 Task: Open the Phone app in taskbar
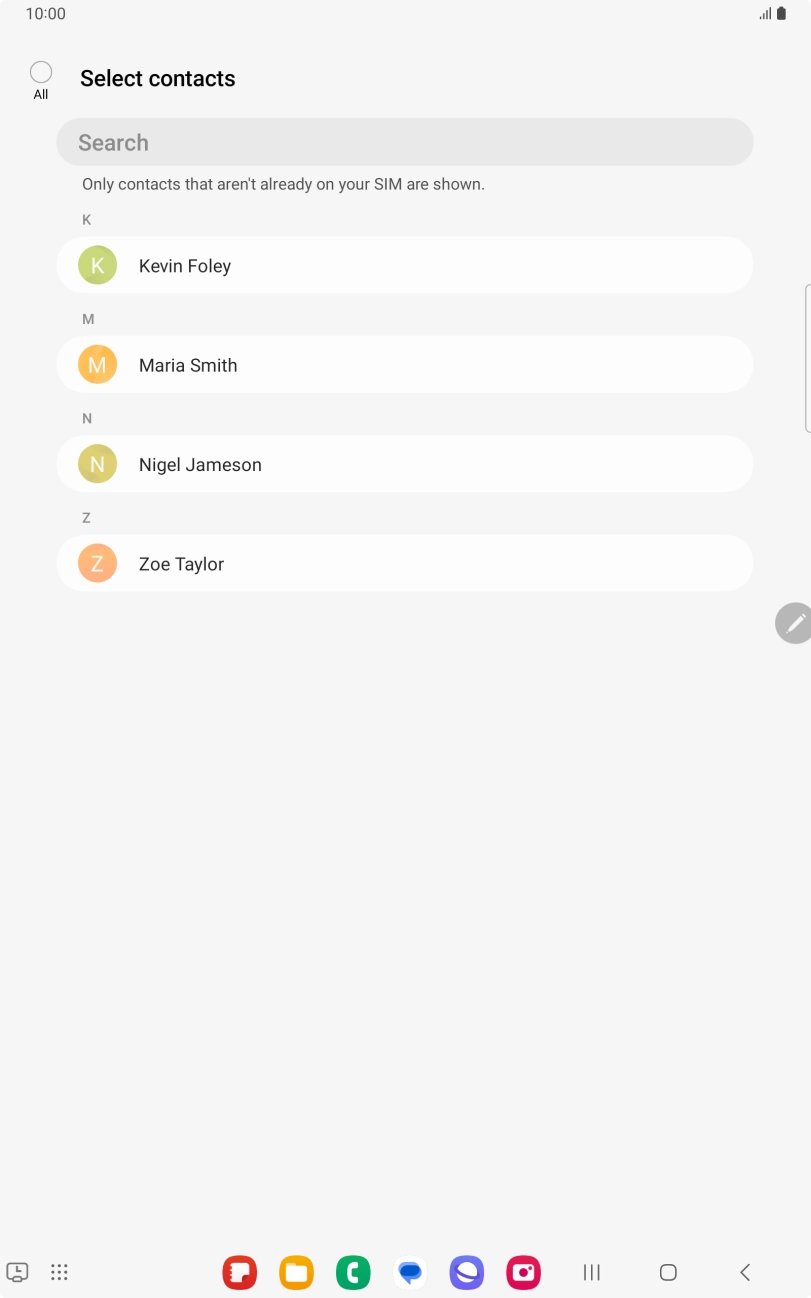tap(353, 1272)
